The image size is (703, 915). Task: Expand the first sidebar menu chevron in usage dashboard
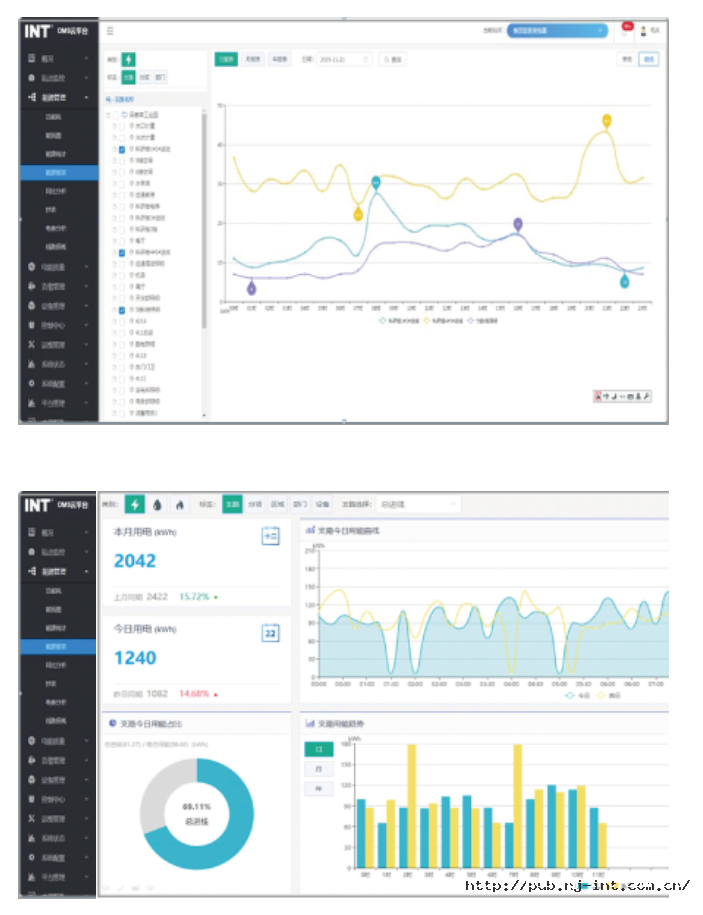(x=86, y=532)
